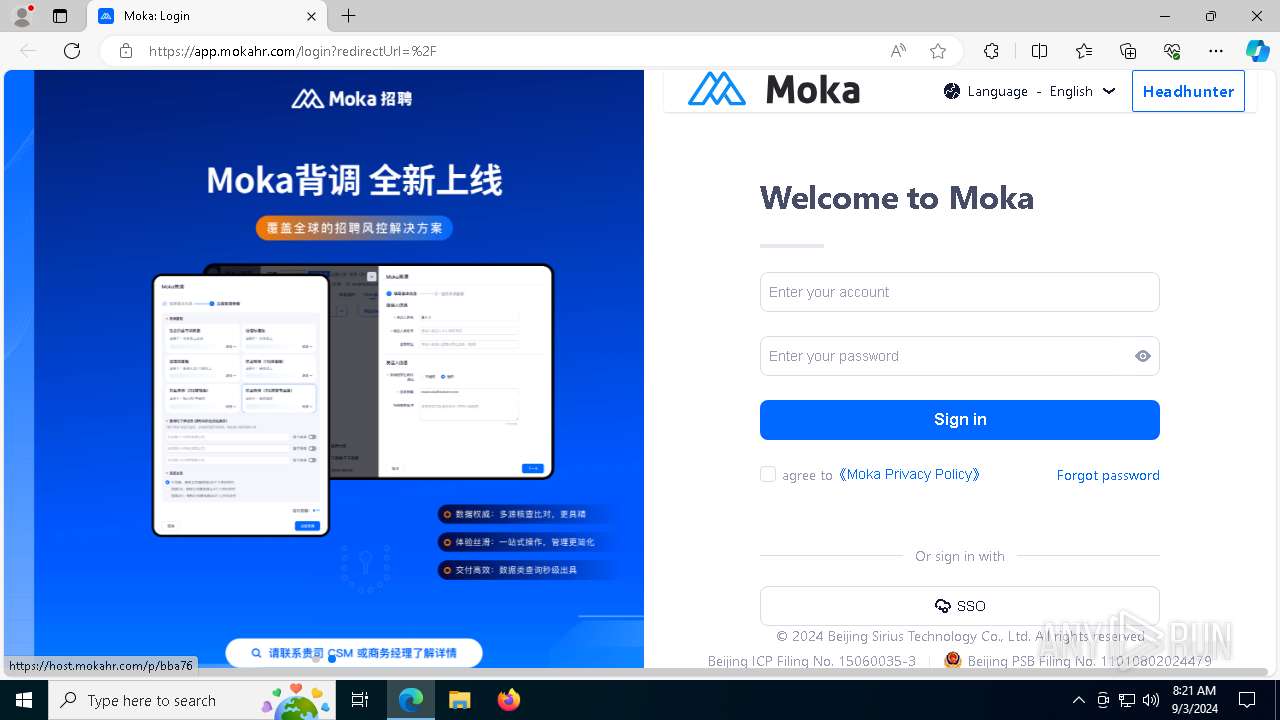Add this page to favorites
Image resolution: width=1280 pixels, height=720 pixels.
coord(937,51)
